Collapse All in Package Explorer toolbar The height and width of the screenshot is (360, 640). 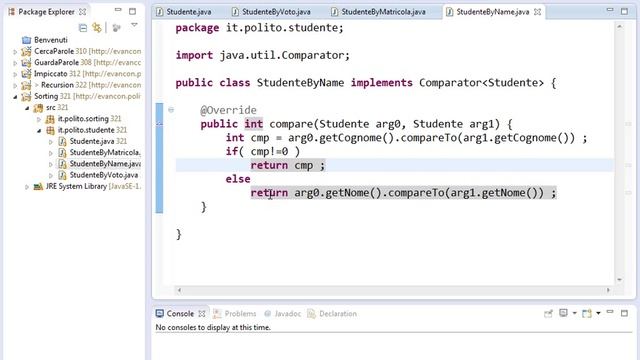click(x=83, y=28)
